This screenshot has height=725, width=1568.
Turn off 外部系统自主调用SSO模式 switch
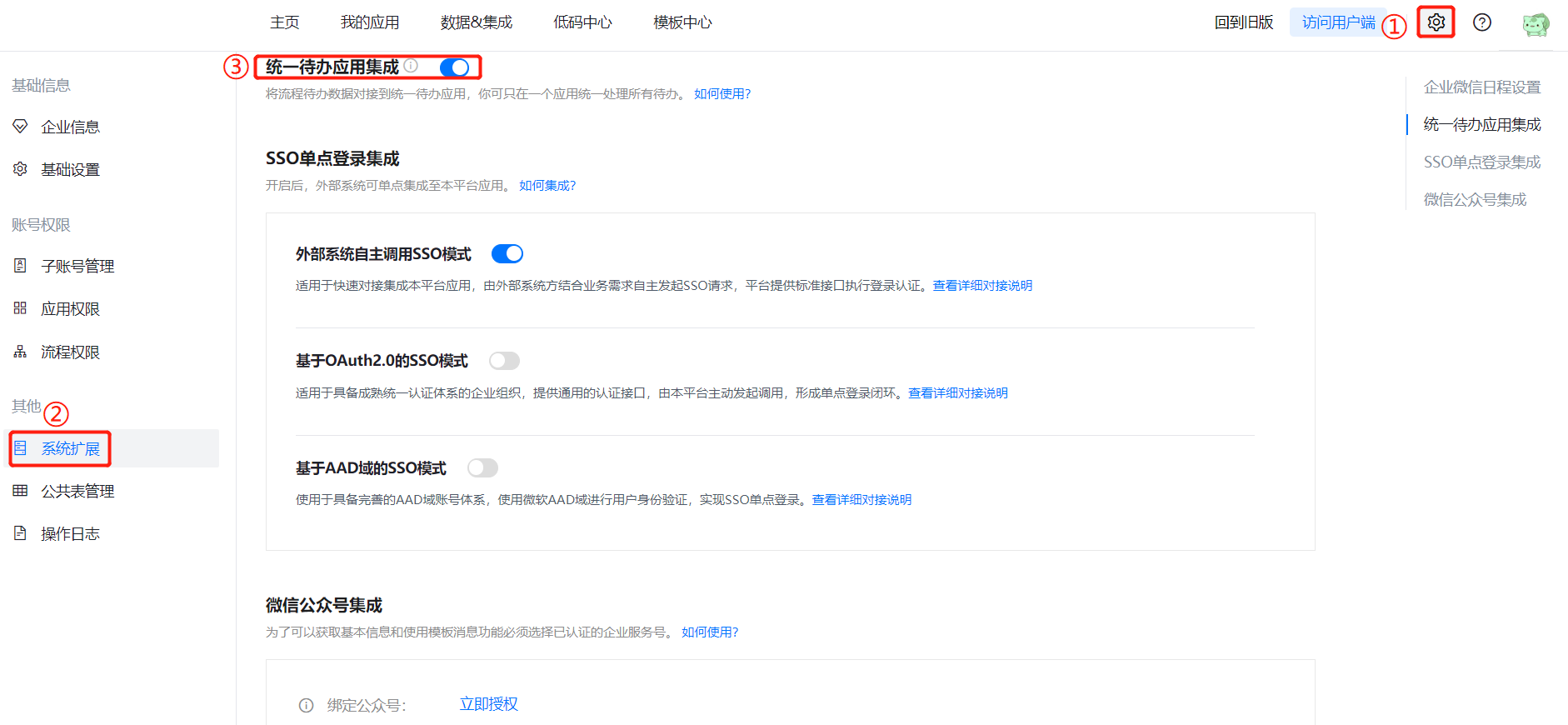tap(507, 254)
